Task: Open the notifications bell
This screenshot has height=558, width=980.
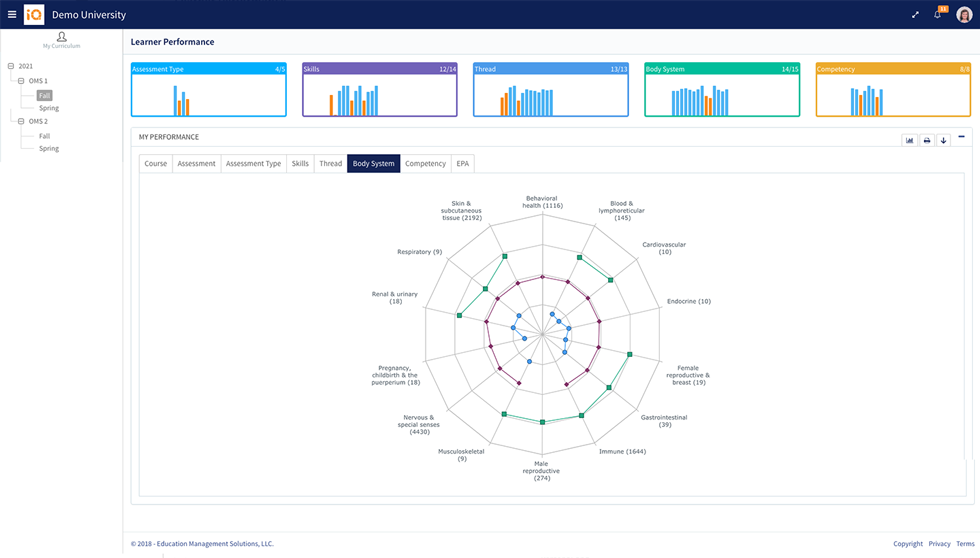Action: (938, 15)
